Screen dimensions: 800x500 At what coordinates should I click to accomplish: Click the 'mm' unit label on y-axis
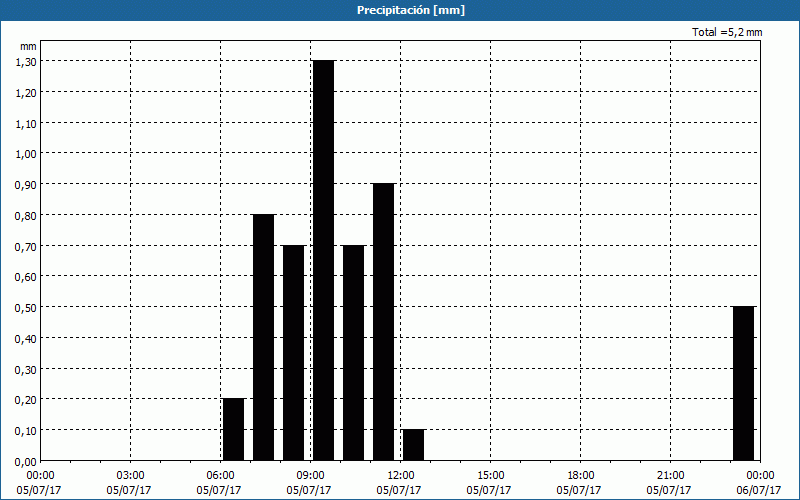(x=28, y=46)
